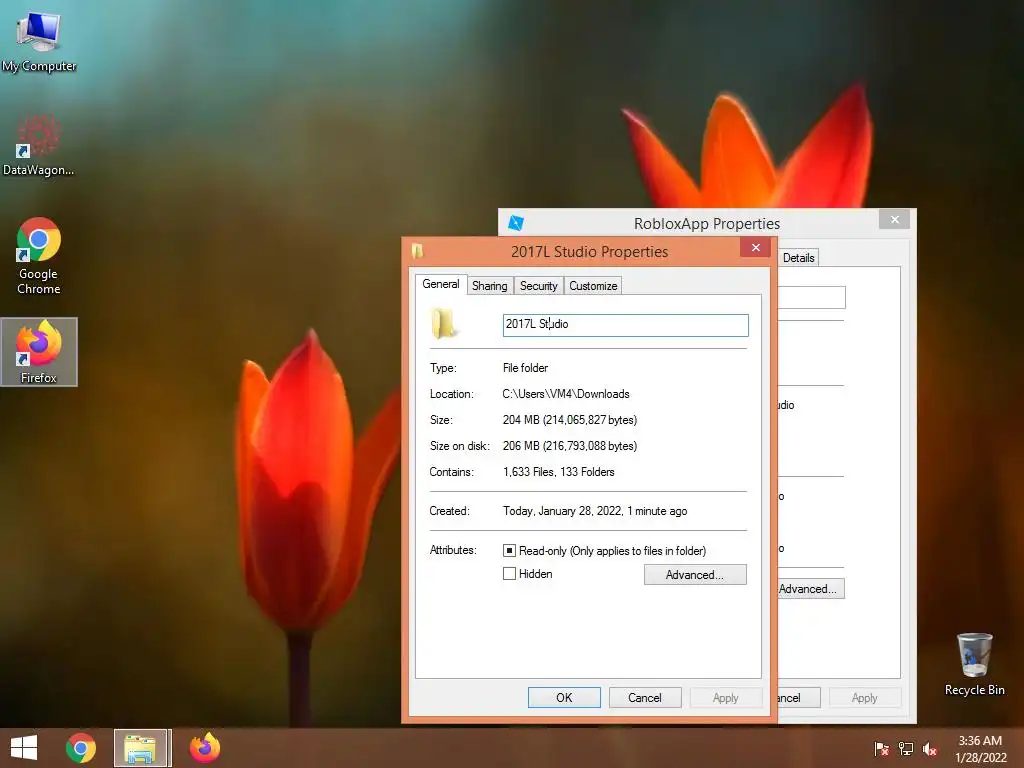Image resolution: width=1024 pixels, height=768 pixels.
Task: Click the folder icon in 2017L Studio title bar
Action: coord(418,251)
